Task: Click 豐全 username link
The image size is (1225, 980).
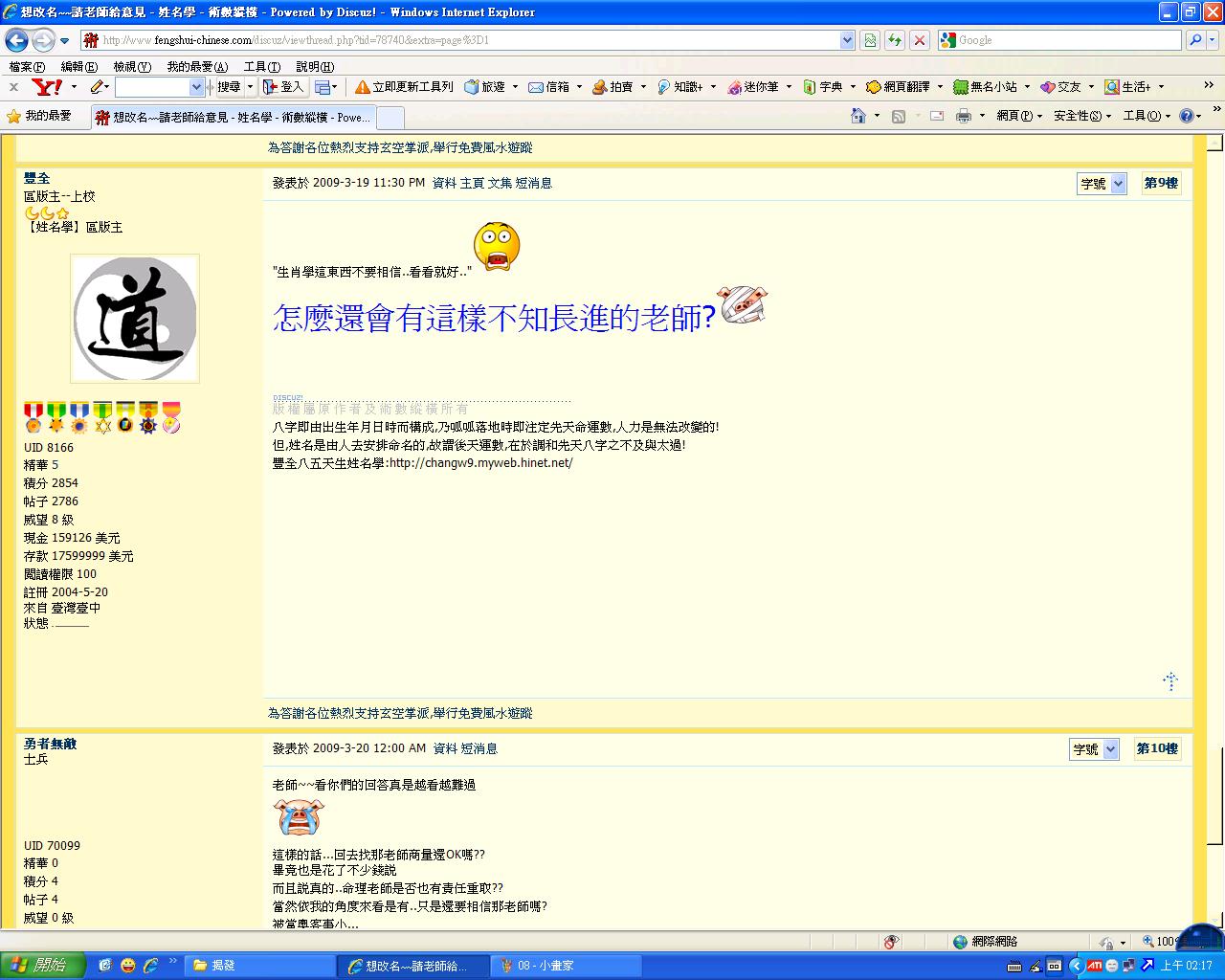Action: (x=37, y=178)
